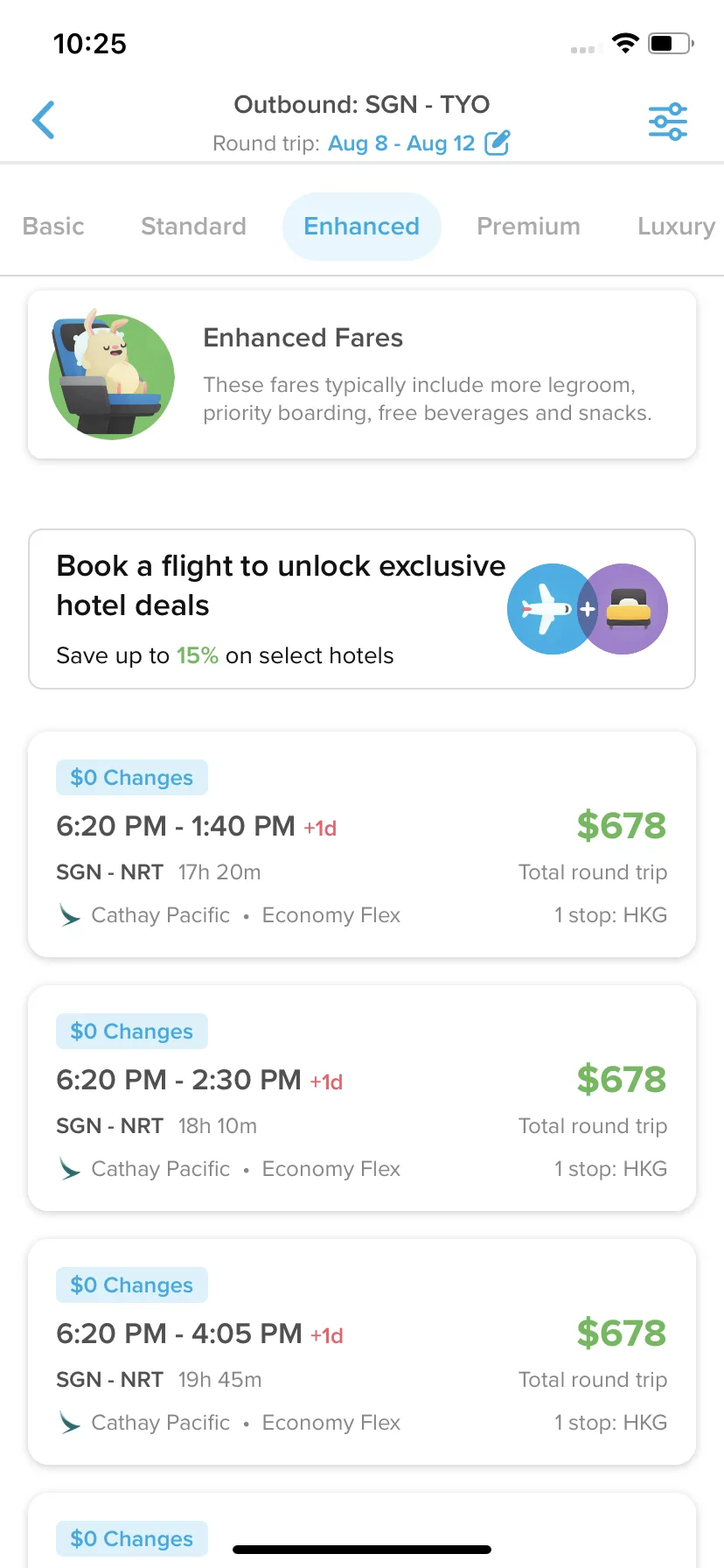The width and height of the screenshot is (724, 1568).
Task: Tap the purple hotel bed icon
Action: point(626,609)
